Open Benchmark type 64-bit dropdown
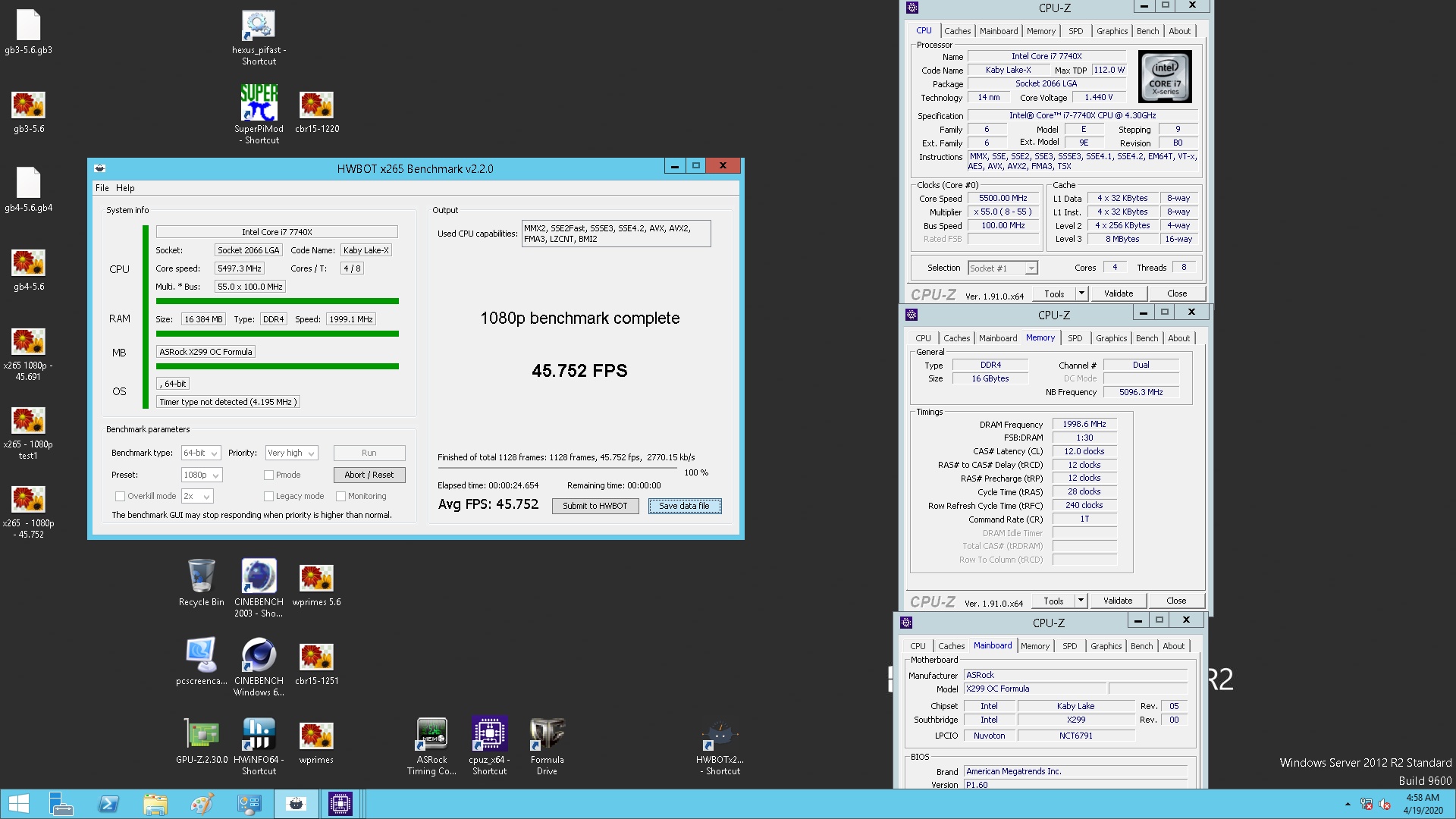 200,453
